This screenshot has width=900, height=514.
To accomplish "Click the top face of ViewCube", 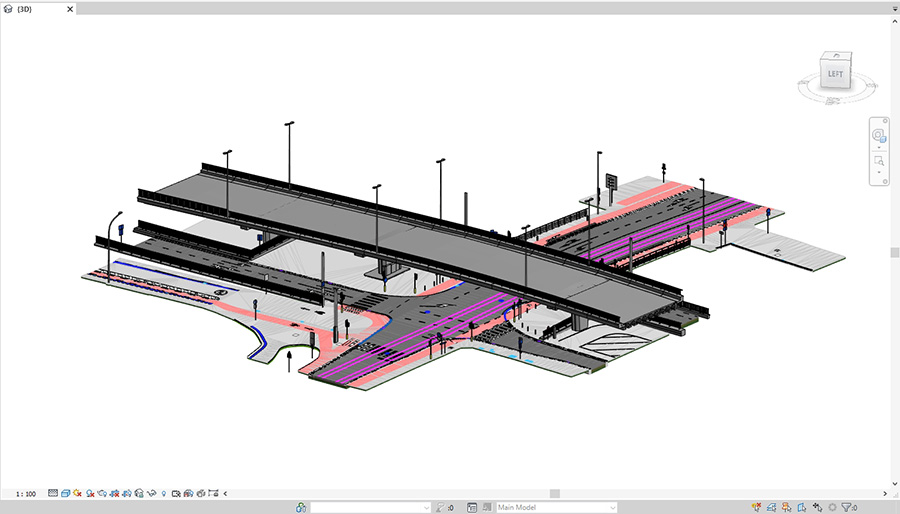I will (x=837, y=56).
